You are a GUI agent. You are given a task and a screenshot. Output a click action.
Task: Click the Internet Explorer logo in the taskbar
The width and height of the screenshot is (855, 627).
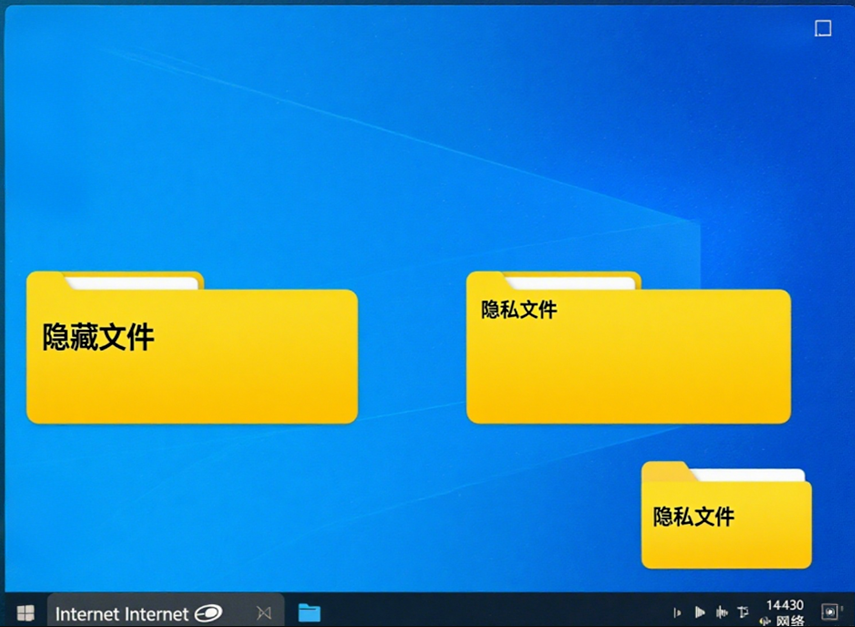point(209,613)
